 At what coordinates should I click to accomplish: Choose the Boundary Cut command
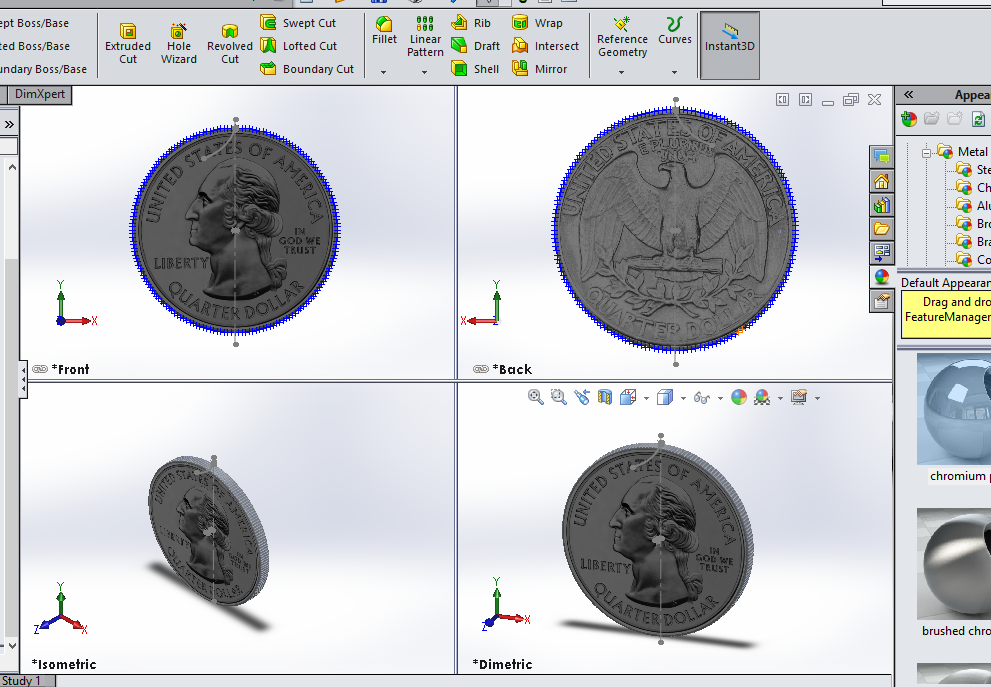[x=307, y=69]
